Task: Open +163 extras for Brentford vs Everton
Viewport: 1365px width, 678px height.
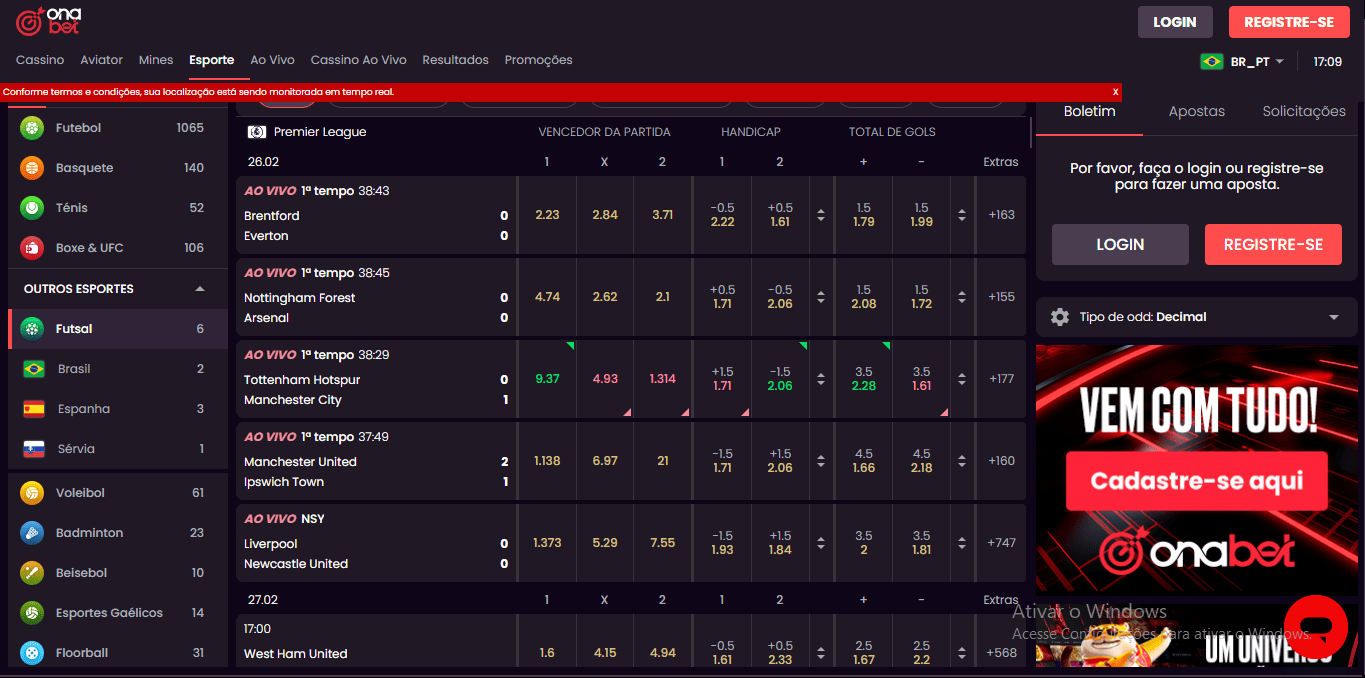Action: pyautogui.click(x=1001, y=215)
